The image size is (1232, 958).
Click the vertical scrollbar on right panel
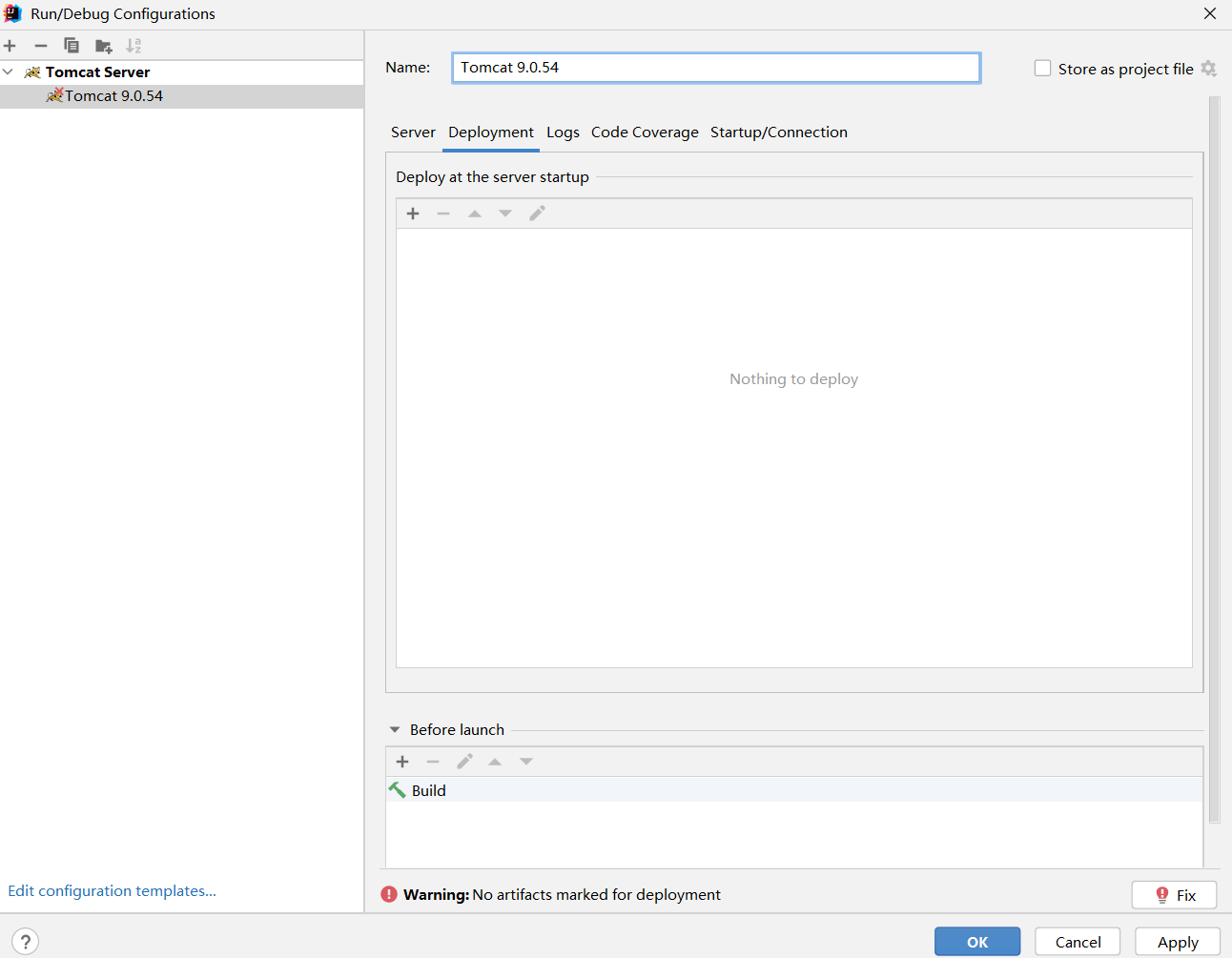point(1214,459)
